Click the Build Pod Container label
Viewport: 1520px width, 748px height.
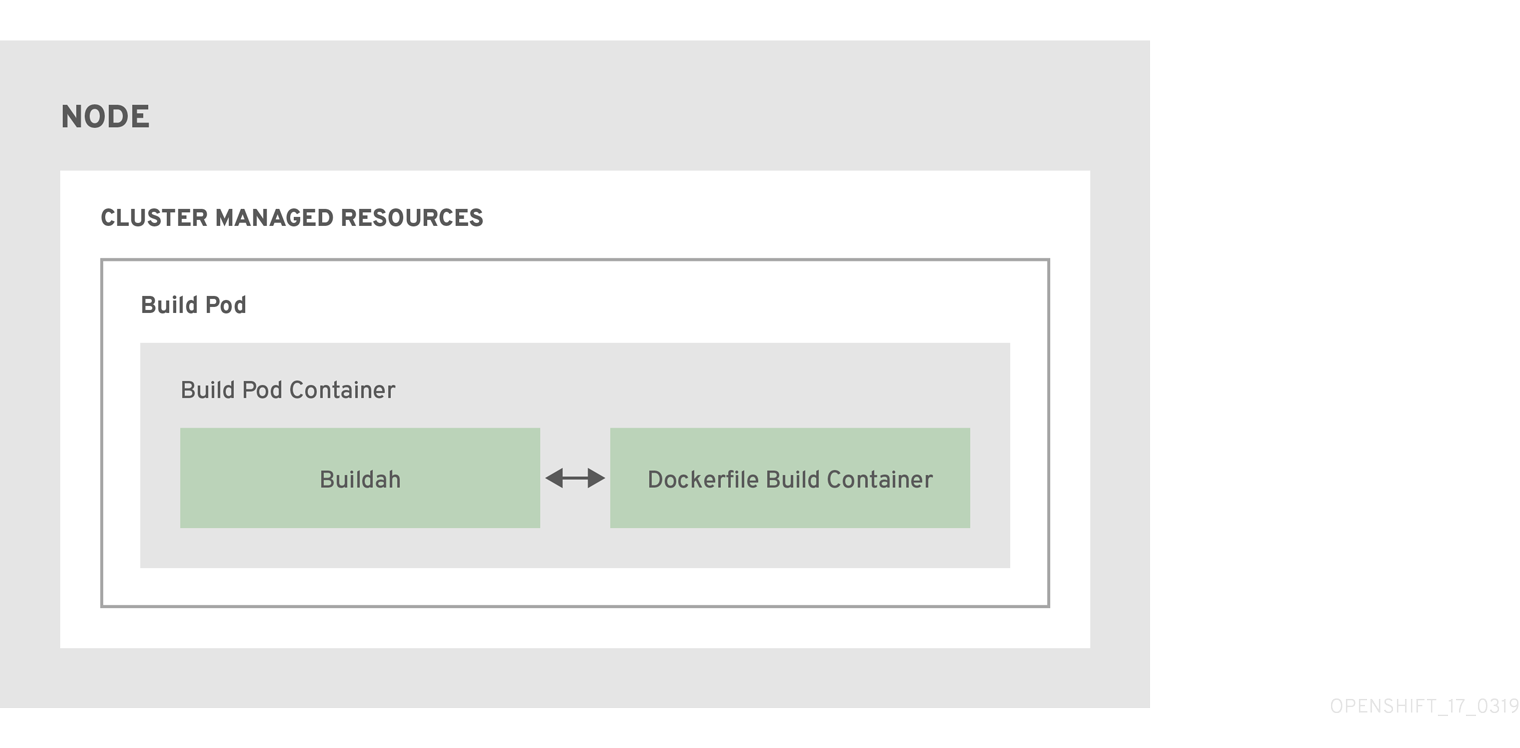tap(288, 390)
